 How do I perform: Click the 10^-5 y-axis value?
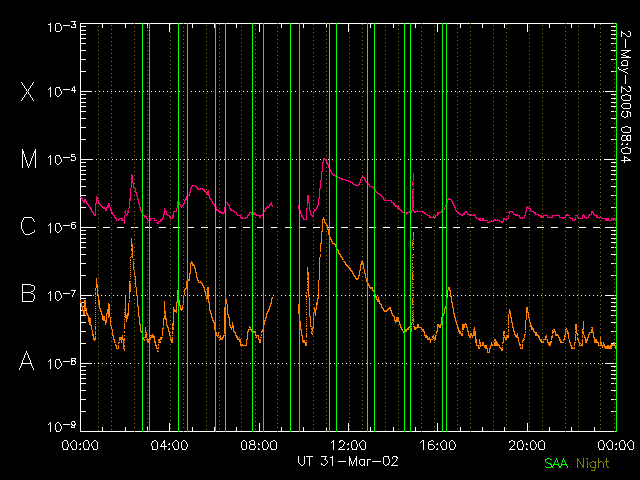(x=62, y=160)
